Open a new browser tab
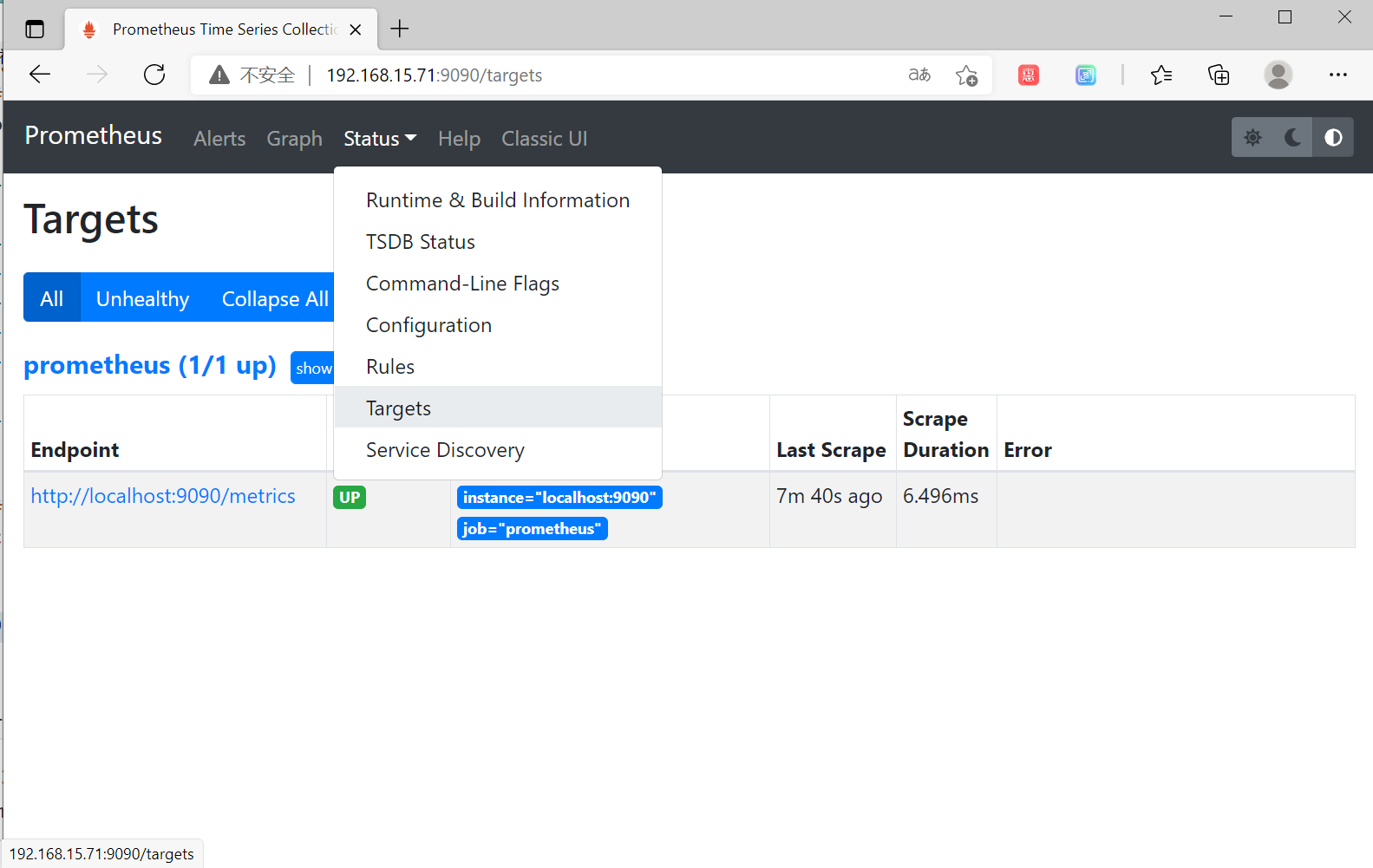This screenshot has height=868, width=1373. (x=400, y=29)
